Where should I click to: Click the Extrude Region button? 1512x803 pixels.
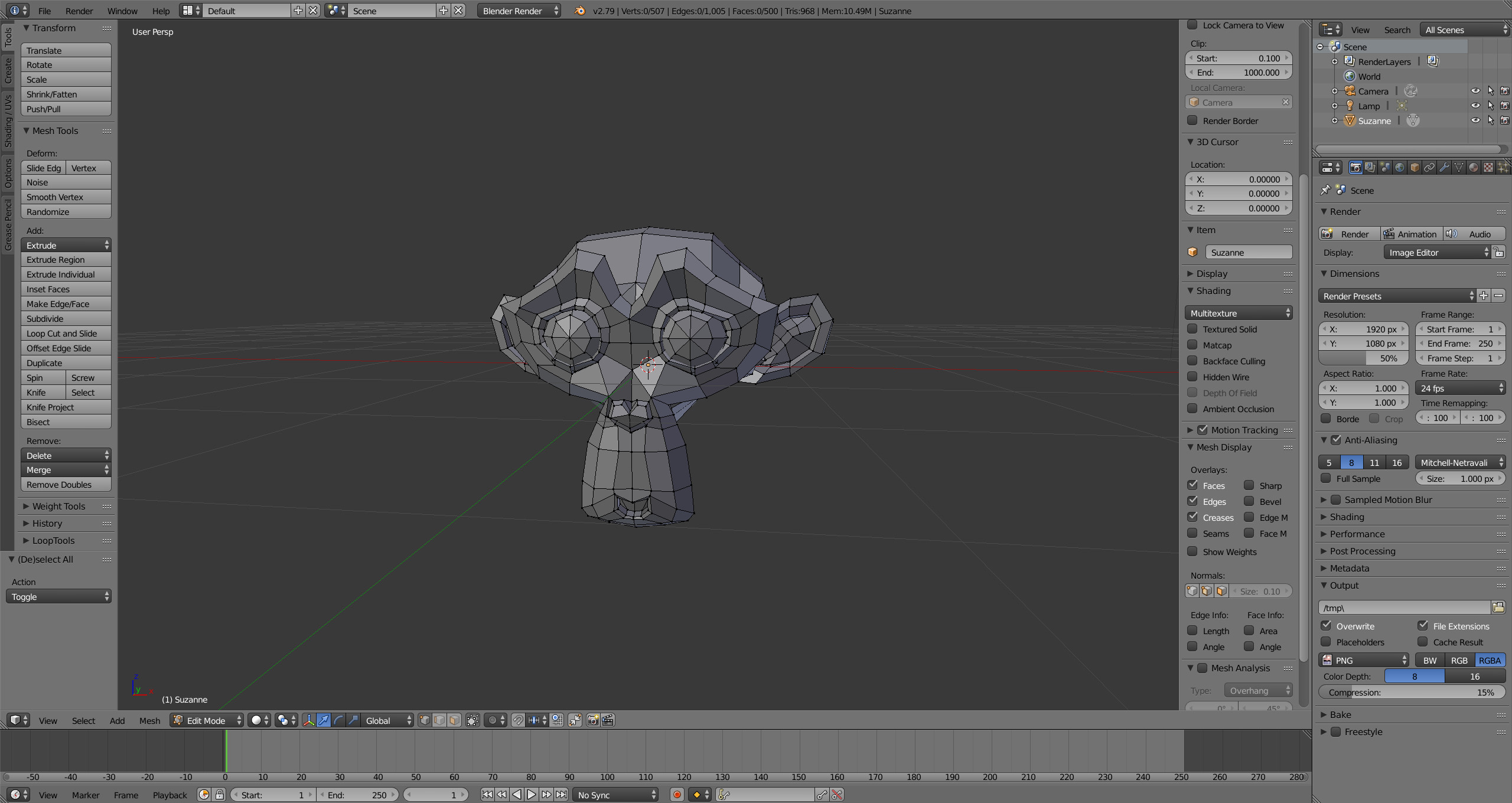pos(66,260)
